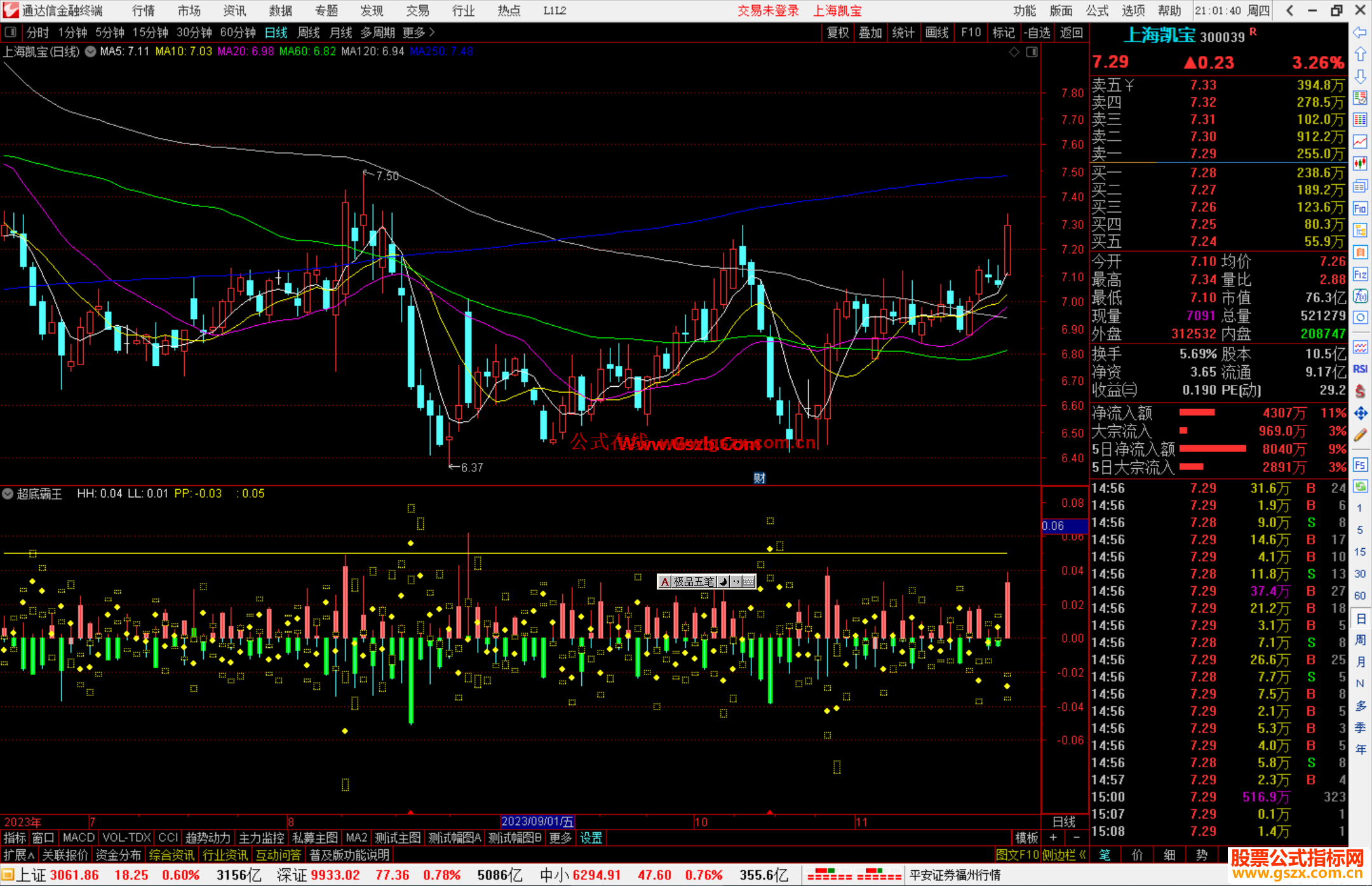Select the pencil drawing tool icon
1372x886 pixels.
coord(1360,435)
